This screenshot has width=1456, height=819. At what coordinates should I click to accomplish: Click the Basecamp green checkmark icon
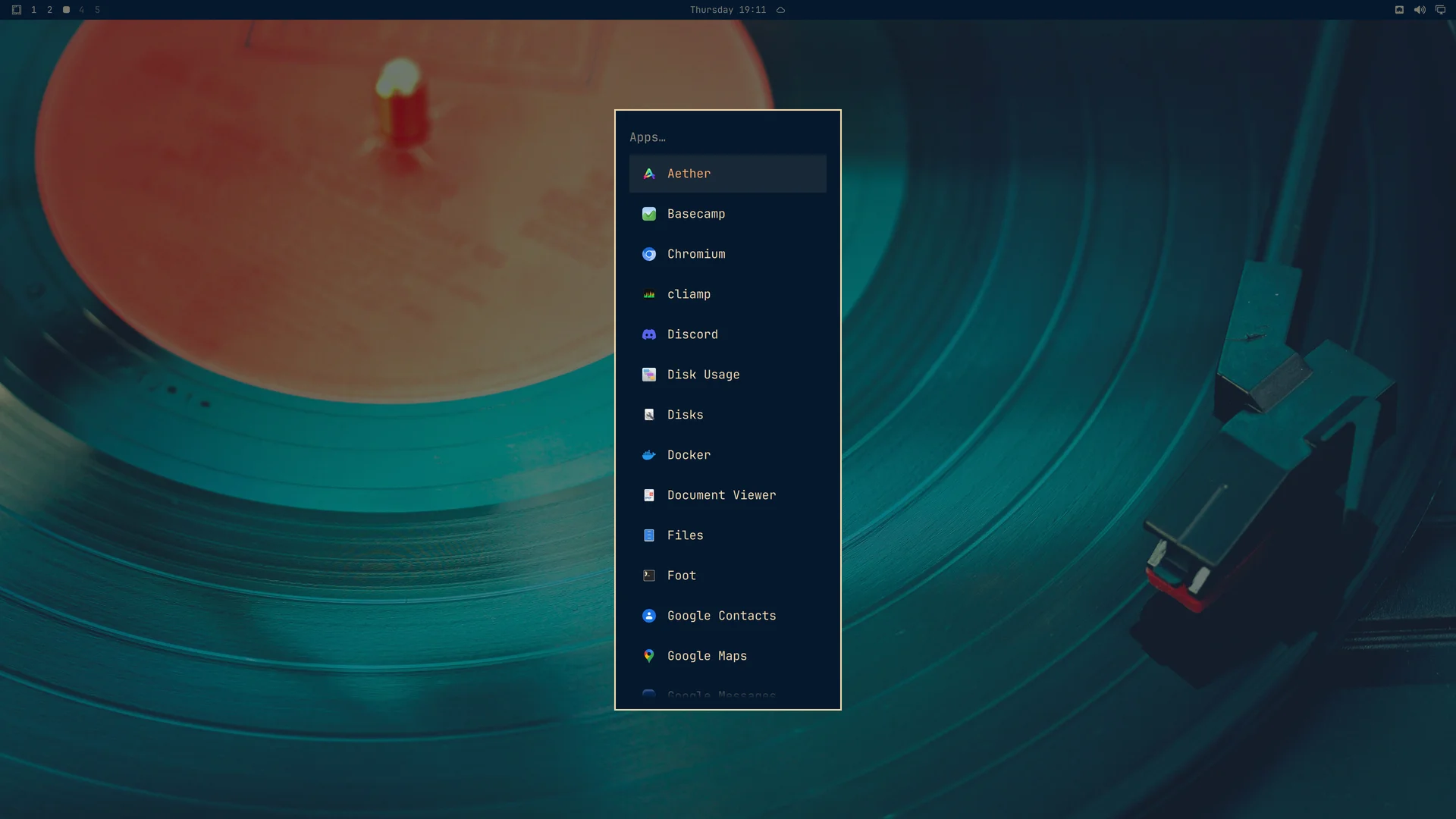coord(649,214)
